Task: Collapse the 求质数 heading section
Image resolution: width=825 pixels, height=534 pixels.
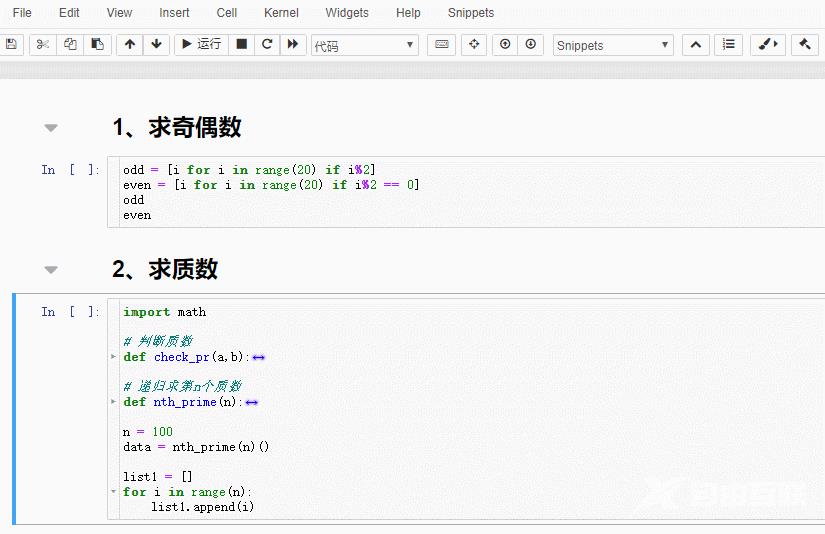Action: (x=51, y=270)
